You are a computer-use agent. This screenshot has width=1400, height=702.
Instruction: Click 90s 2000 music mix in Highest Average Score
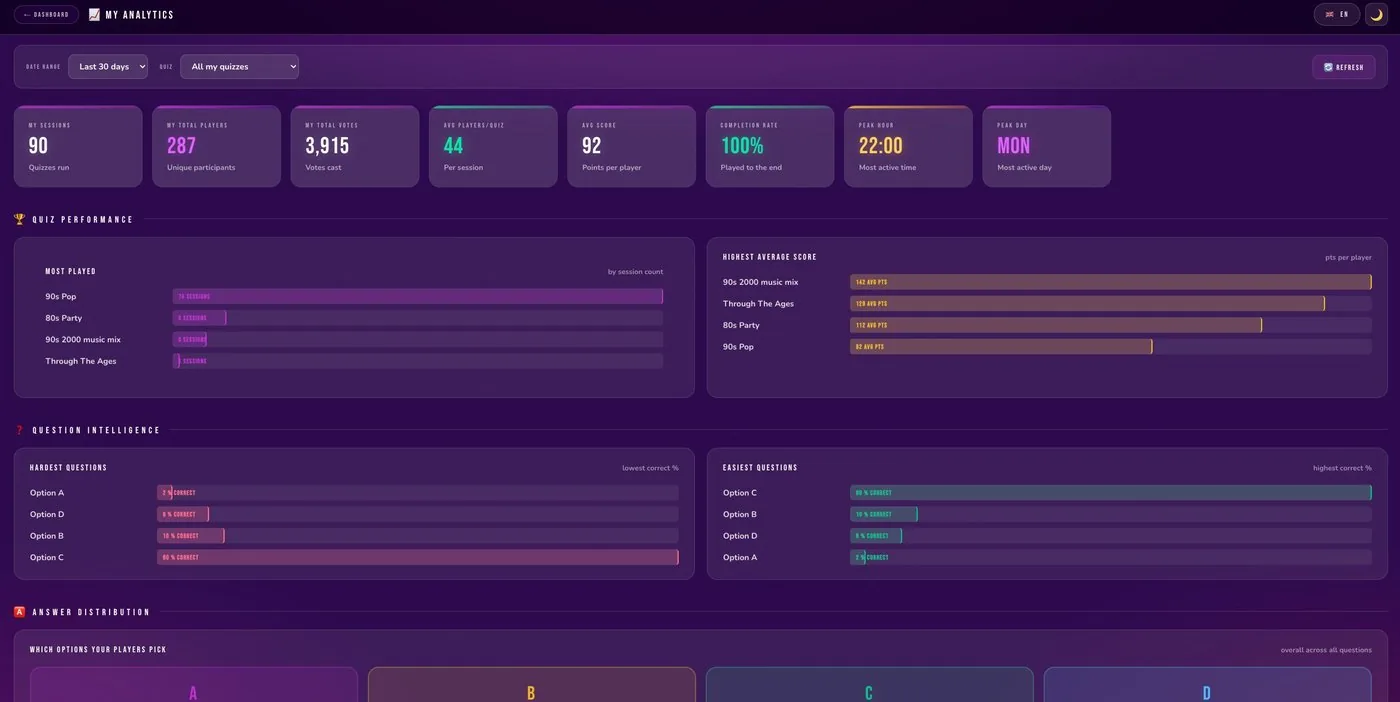coord(761,282)
